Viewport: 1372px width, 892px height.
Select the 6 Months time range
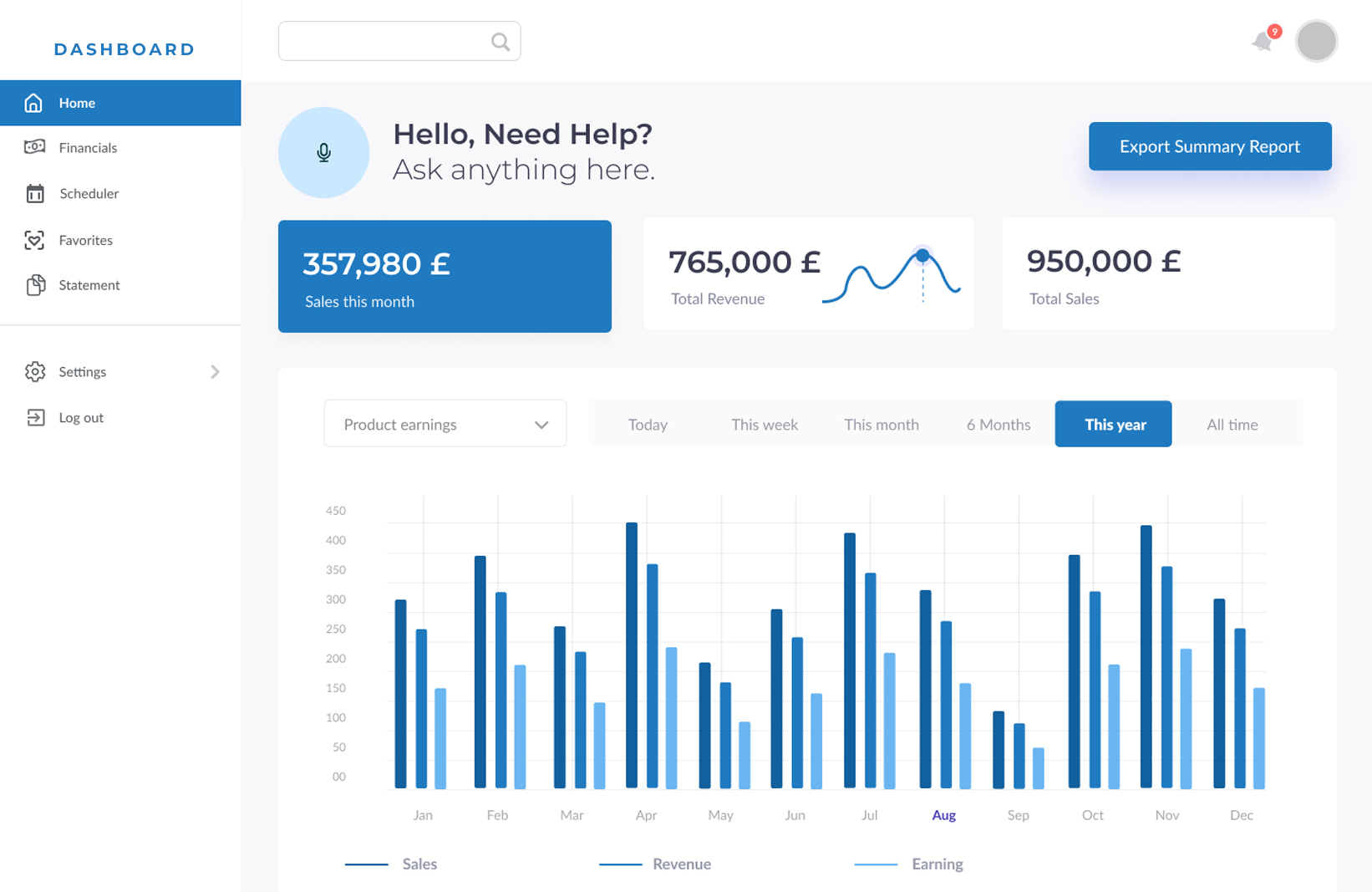(x=998, y=425)
